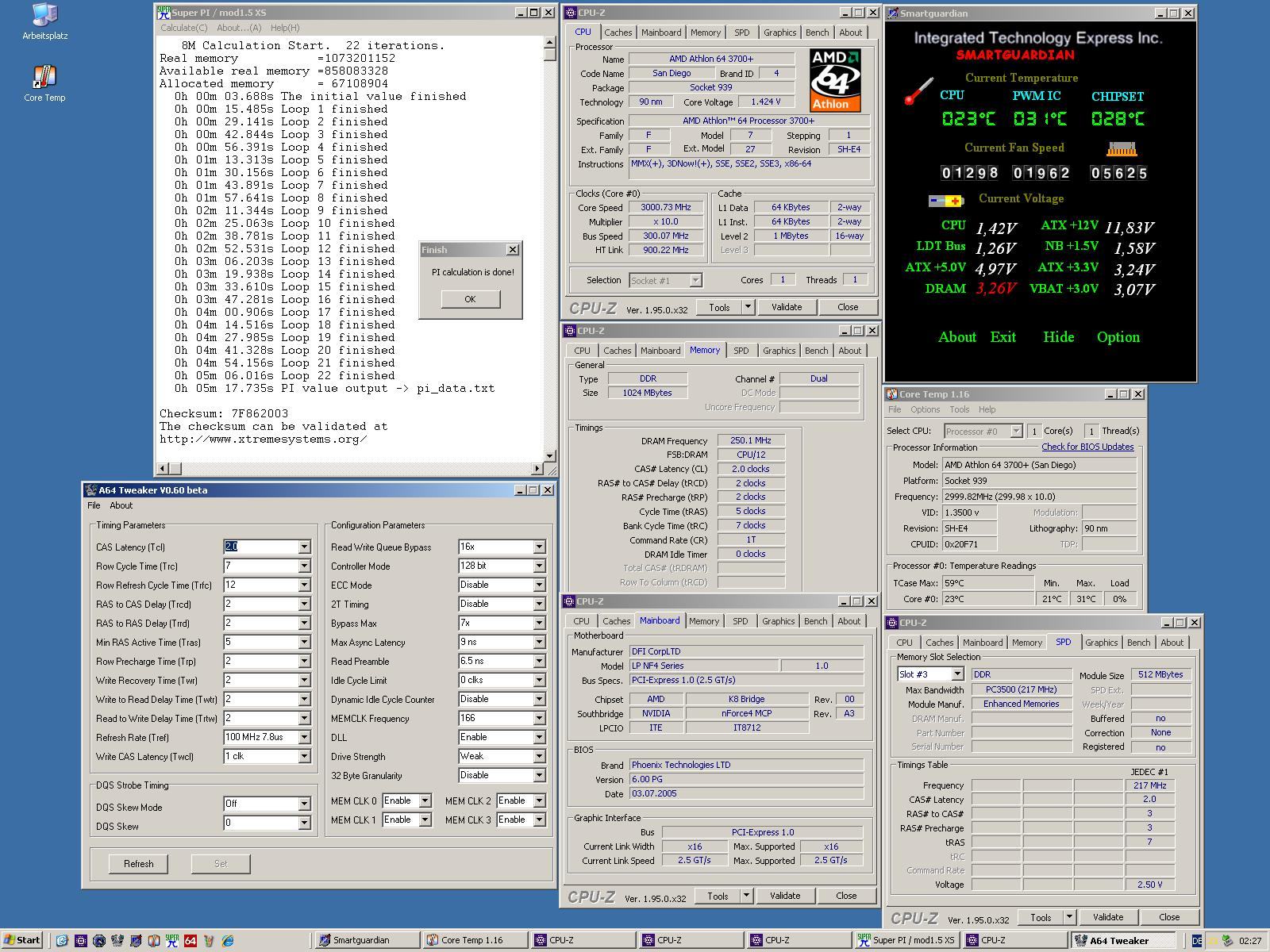Click the Core Temp window title icon
Image resolution: width=1270 pixels, height=952 pixels.
click(892, 393)
